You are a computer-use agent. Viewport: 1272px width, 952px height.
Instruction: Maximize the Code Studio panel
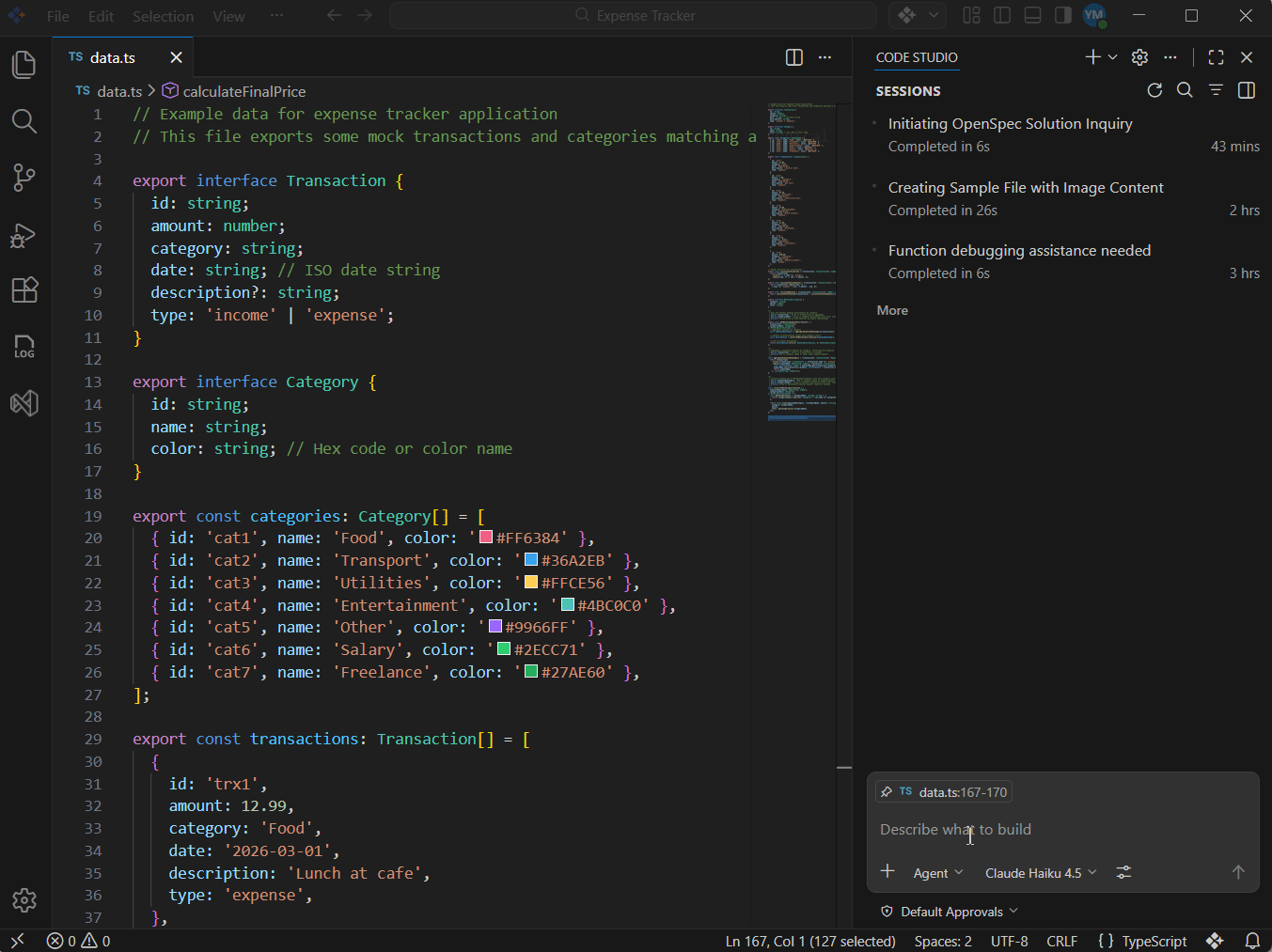[1216, 57]
